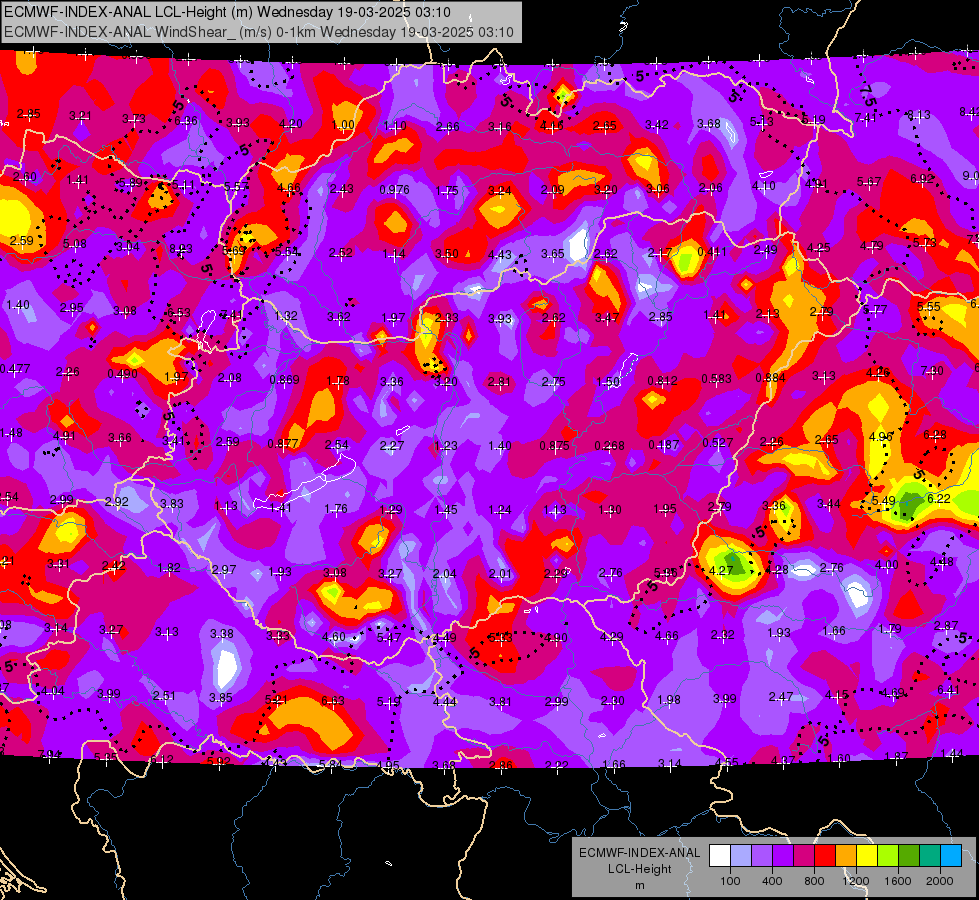Click the teal legend swatch
The width and height of the screenshot is (979, 900).
(x=930, y=855)
